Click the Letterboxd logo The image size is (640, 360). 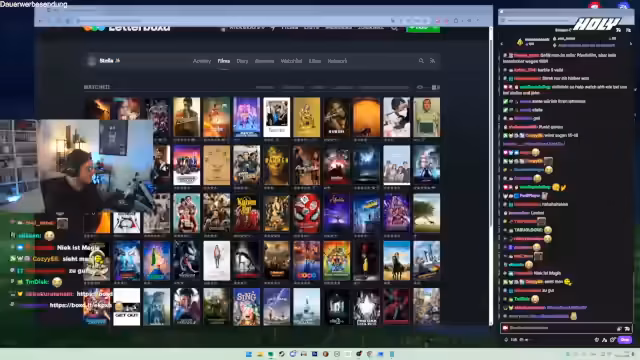pyautogui.click(x=127, y=28)
